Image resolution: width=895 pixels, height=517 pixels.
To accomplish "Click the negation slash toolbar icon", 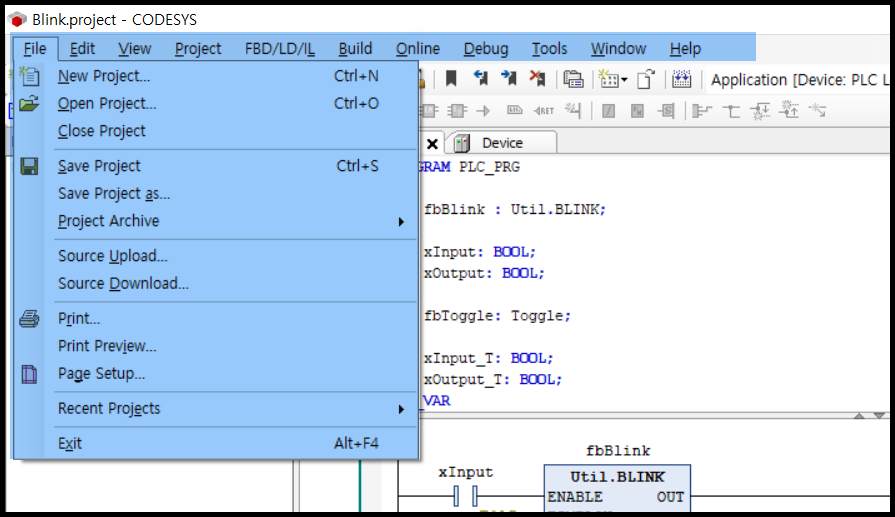I will pos(608,111).
